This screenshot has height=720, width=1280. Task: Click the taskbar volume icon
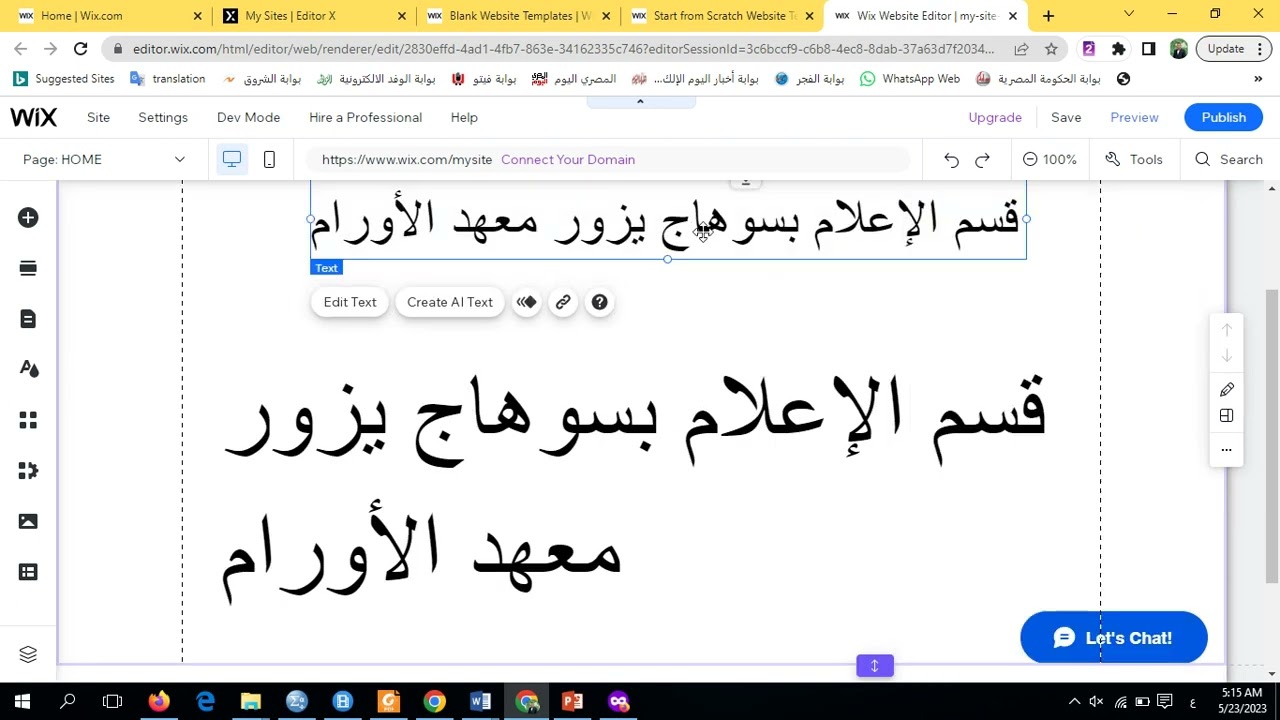pyautogui.click(x=1097, y=702)
